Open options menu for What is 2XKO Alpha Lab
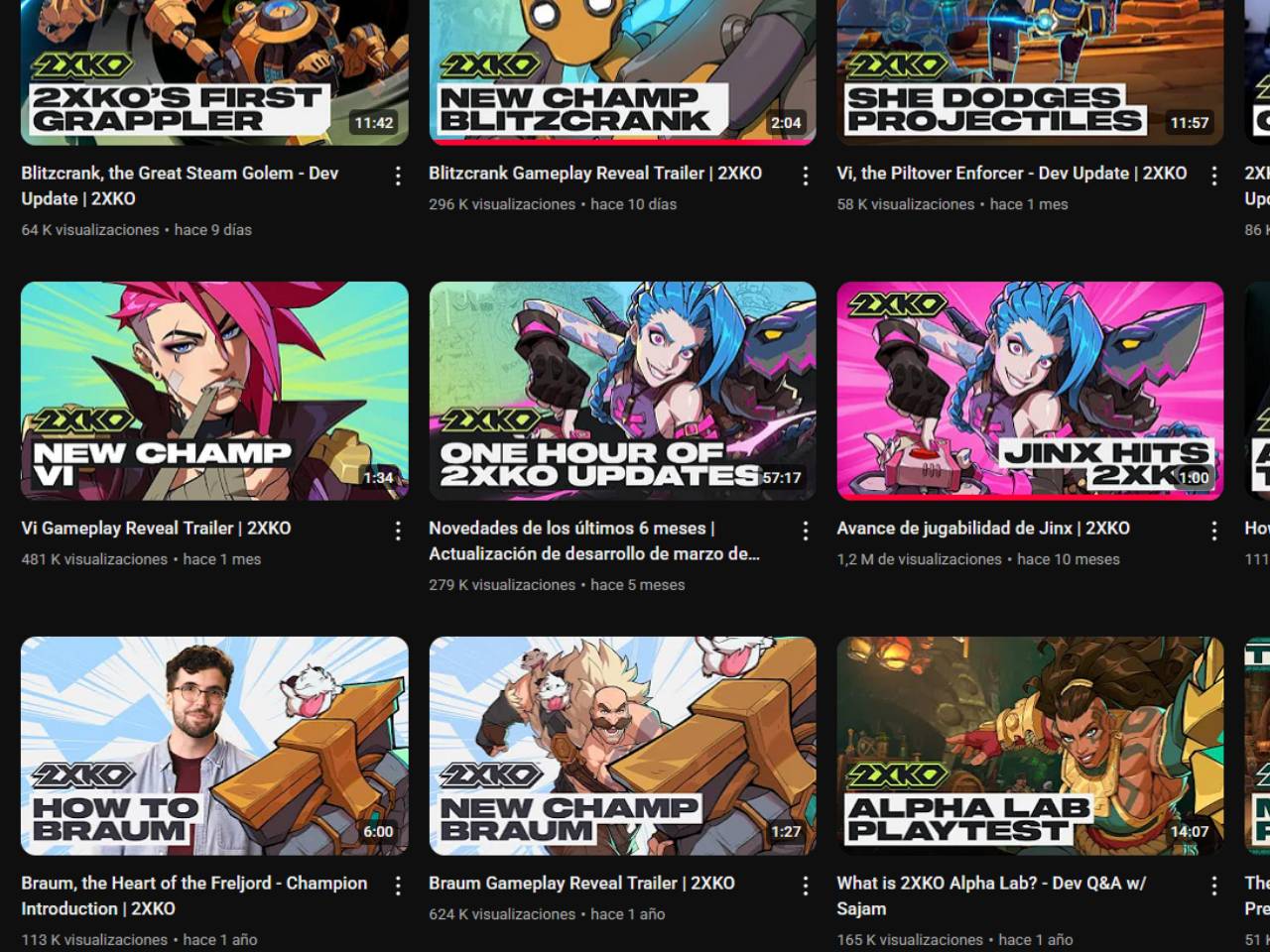The height and width of the screenshot is (952, 1270). (1213, 886)
